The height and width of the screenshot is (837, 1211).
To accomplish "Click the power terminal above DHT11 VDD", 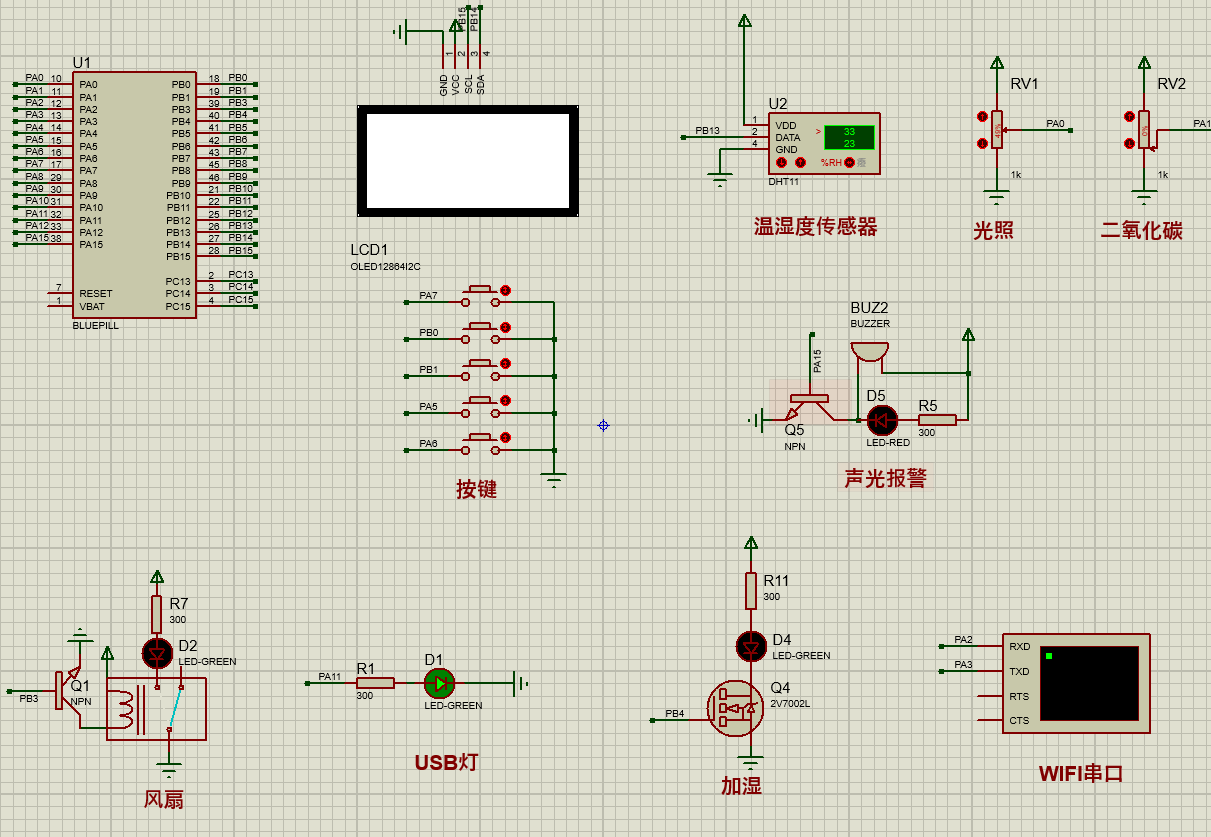I will point(744,22).
